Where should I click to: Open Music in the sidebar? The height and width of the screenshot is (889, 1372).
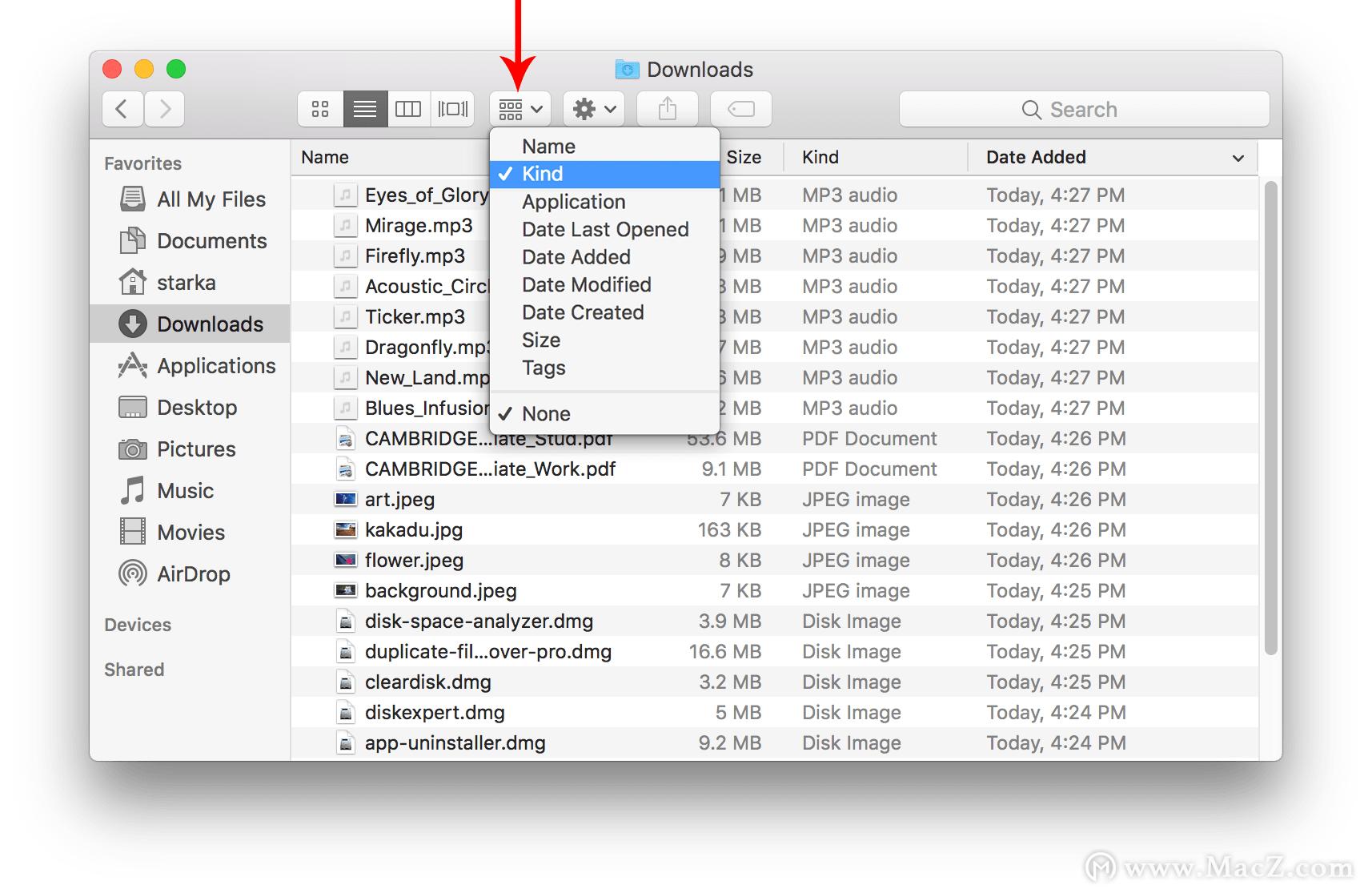pos(190,491)
